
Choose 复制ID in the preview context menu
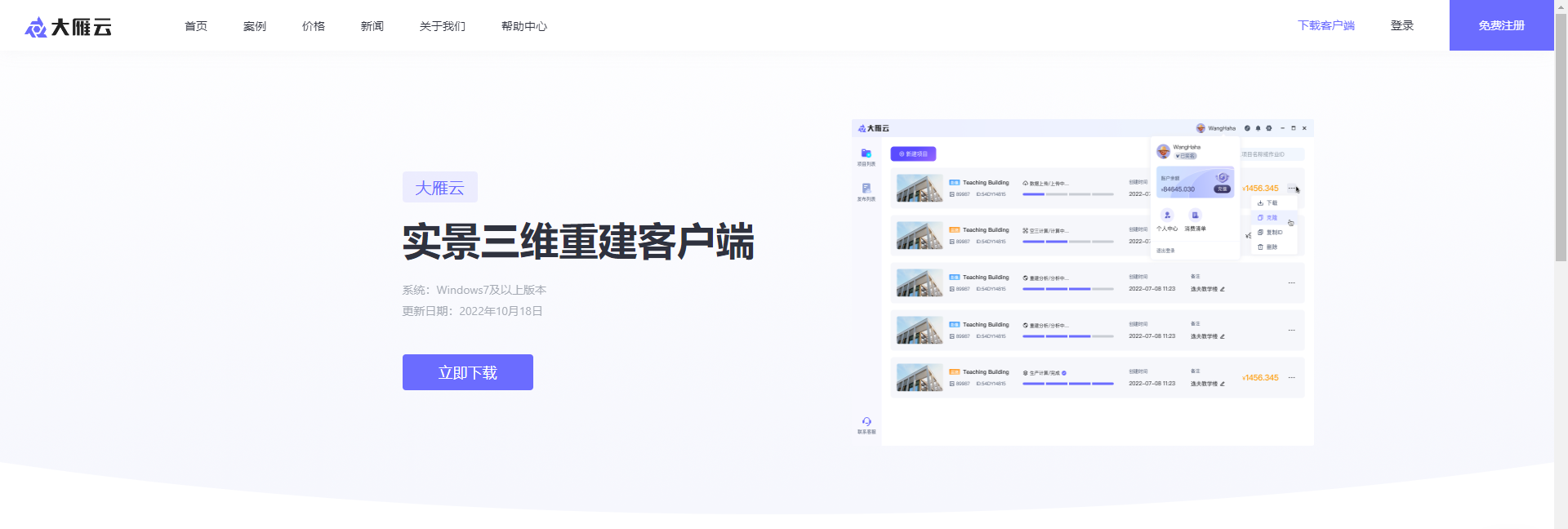point(1273,232)
